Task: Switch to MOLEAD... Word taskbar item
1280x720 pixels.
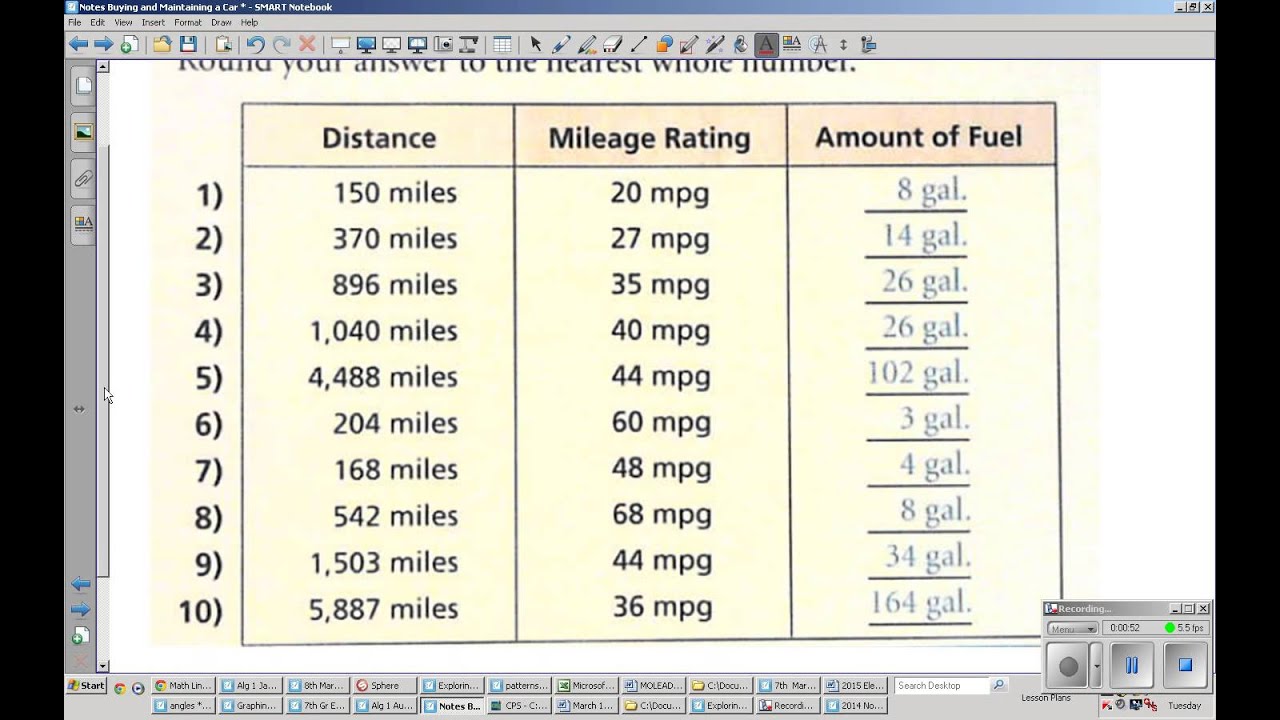Action: click(653, 686)
